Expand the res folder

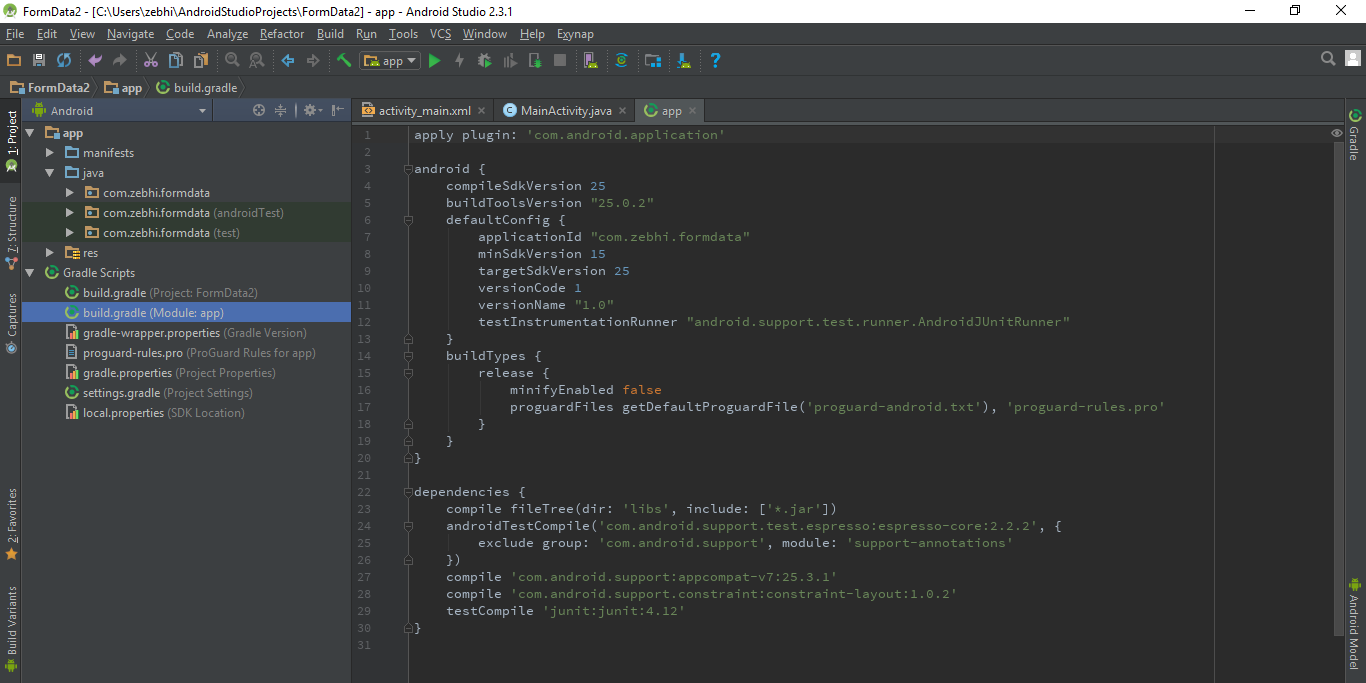click(48, 252)
